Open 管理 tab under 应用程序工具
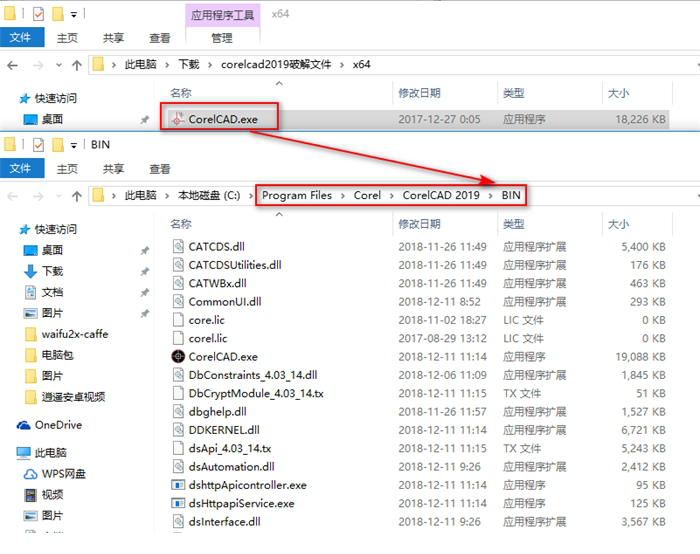The height and width of the screenshot is (554, 700). [222, 38]
